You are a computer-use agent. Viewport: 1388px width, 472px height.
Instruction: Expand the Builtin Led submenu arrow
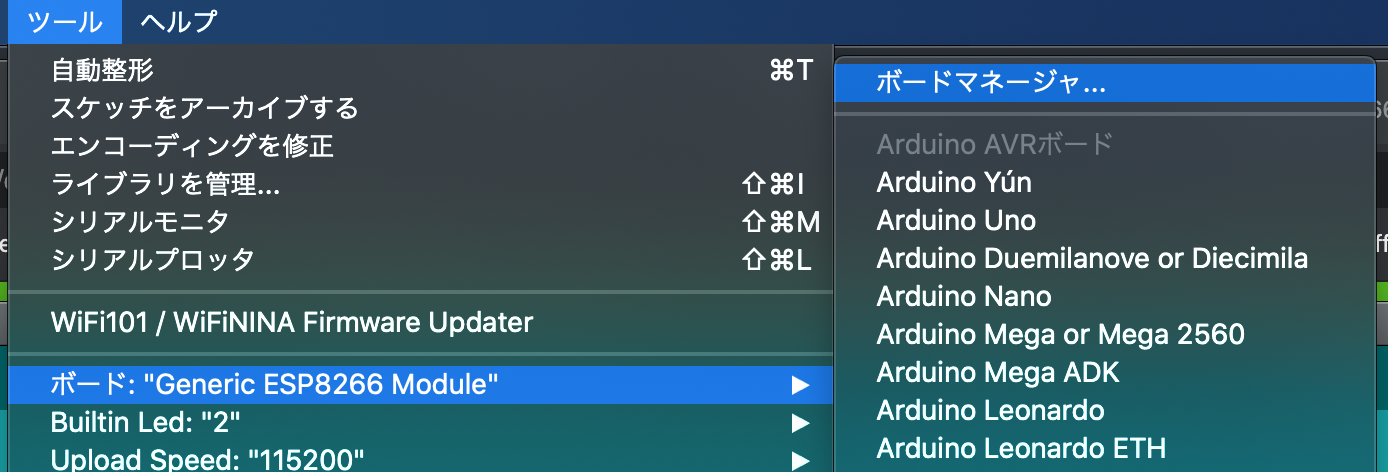pos(799,423)
